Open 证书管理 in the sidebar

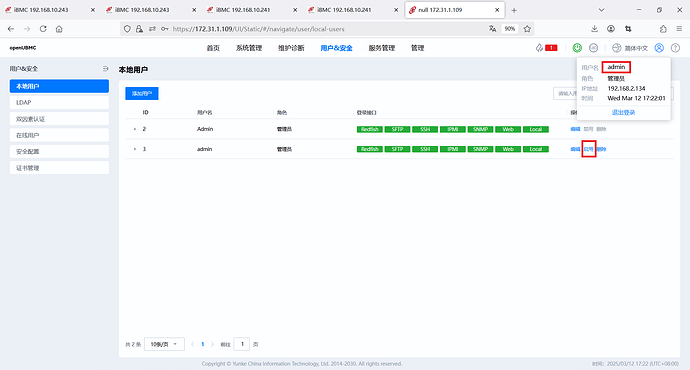pyautogui.click(x=59, y=168)
